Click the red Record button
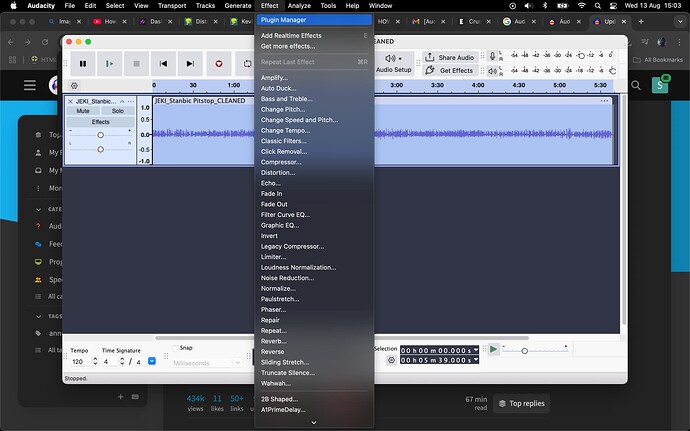This screenshot has width=690, height=431. click(219, 64)
